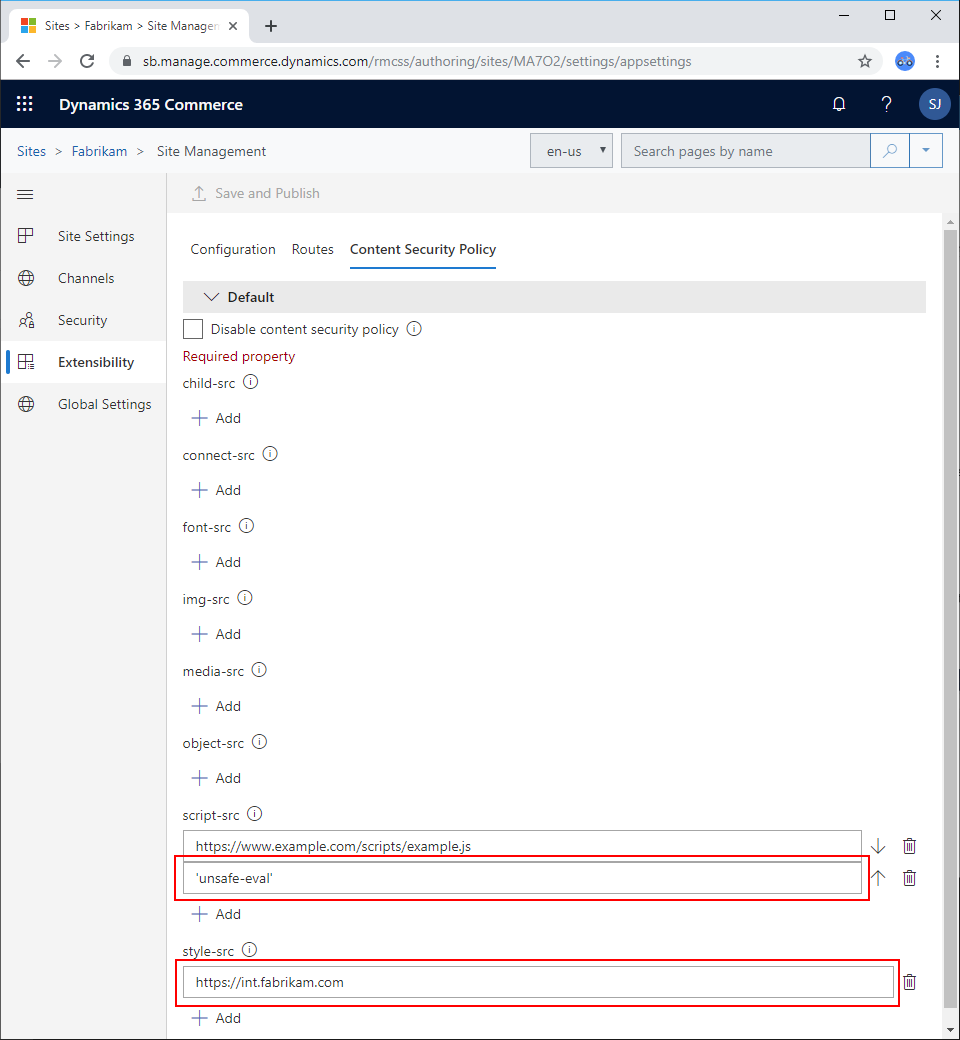Open the SJ user account avatar
This screenshot has height=1040, width=960.
coord(934,104)
